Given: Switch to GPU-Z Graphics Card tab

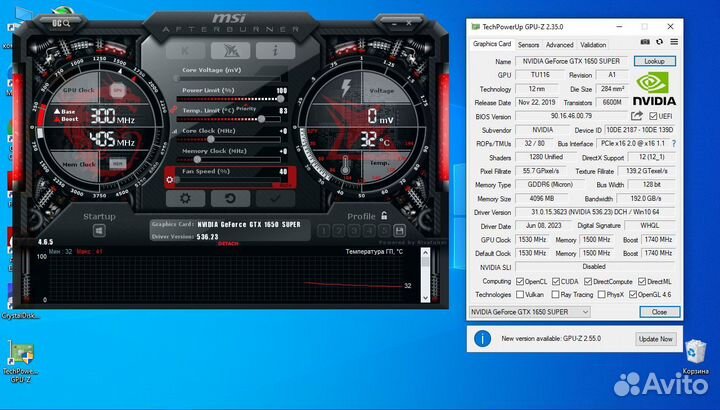Looking at the screenshot, I should coord(492,44).
